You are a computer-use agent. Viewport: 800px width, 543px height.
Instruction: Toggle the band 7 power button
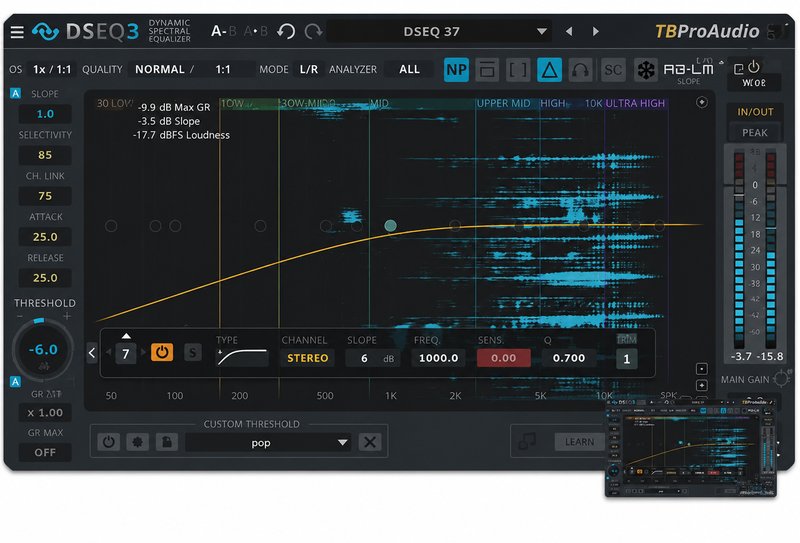tap(162, 352)
